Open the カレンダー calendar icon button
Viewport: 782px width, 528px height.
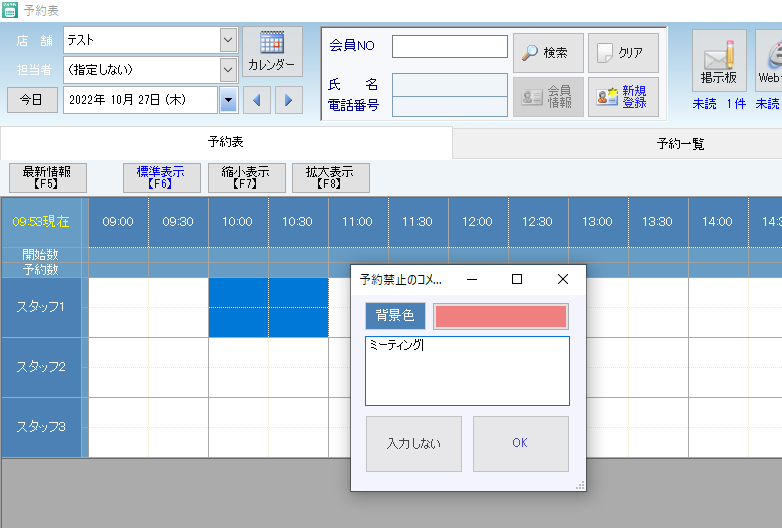(x=272, y=52)
